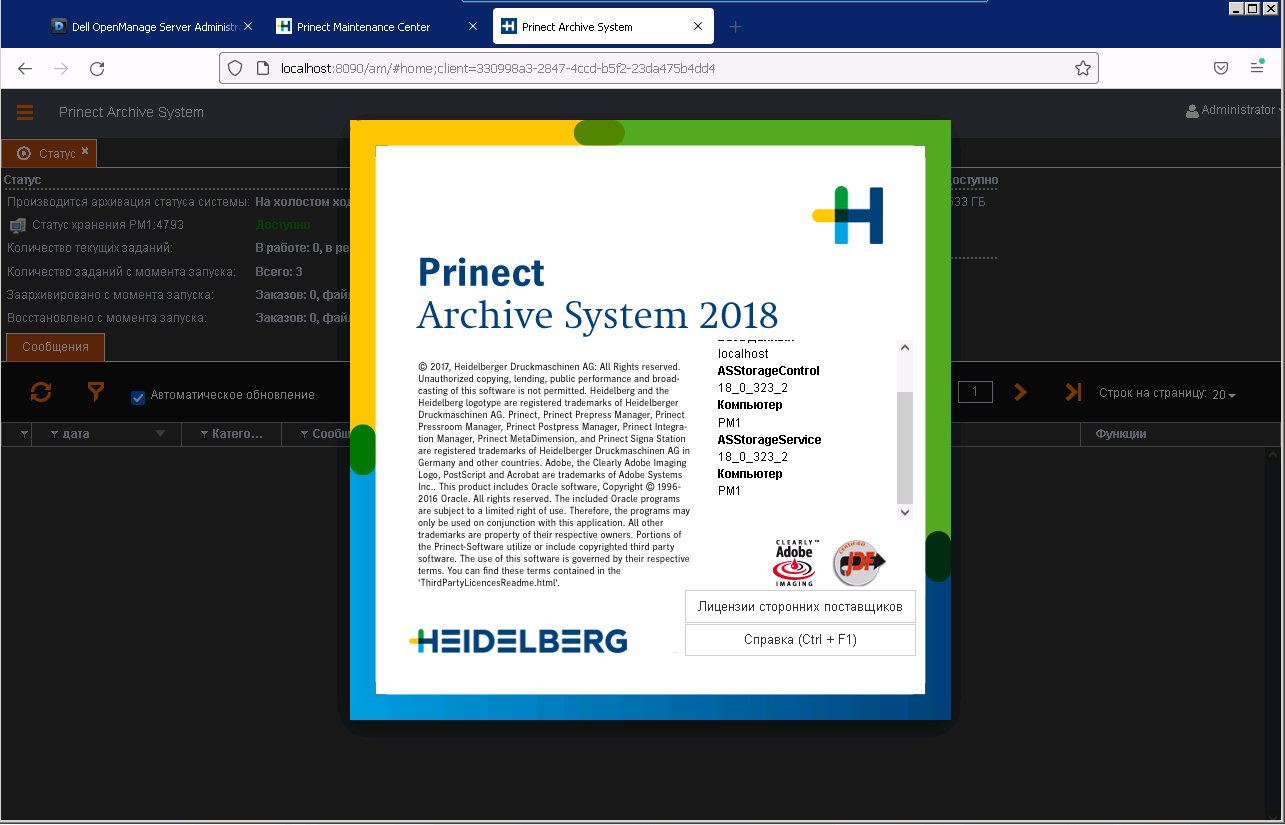Viewport: 1285px width, 825px height.
Task: Open a new browser tab with plus
Action: click(735, 27)
